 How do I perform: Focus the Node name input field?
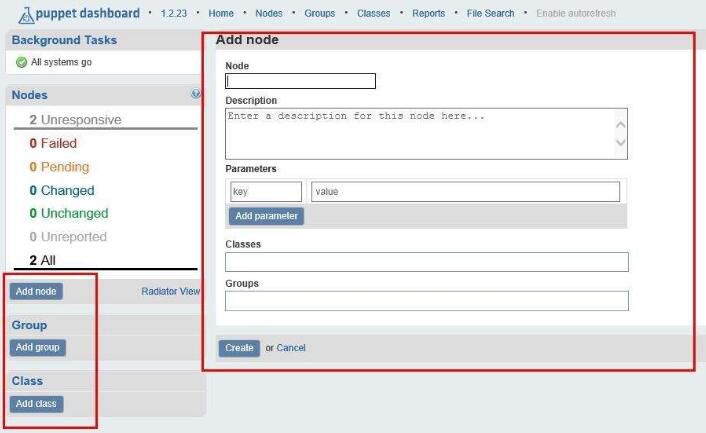pyautogui.click(x=300, y=81)
